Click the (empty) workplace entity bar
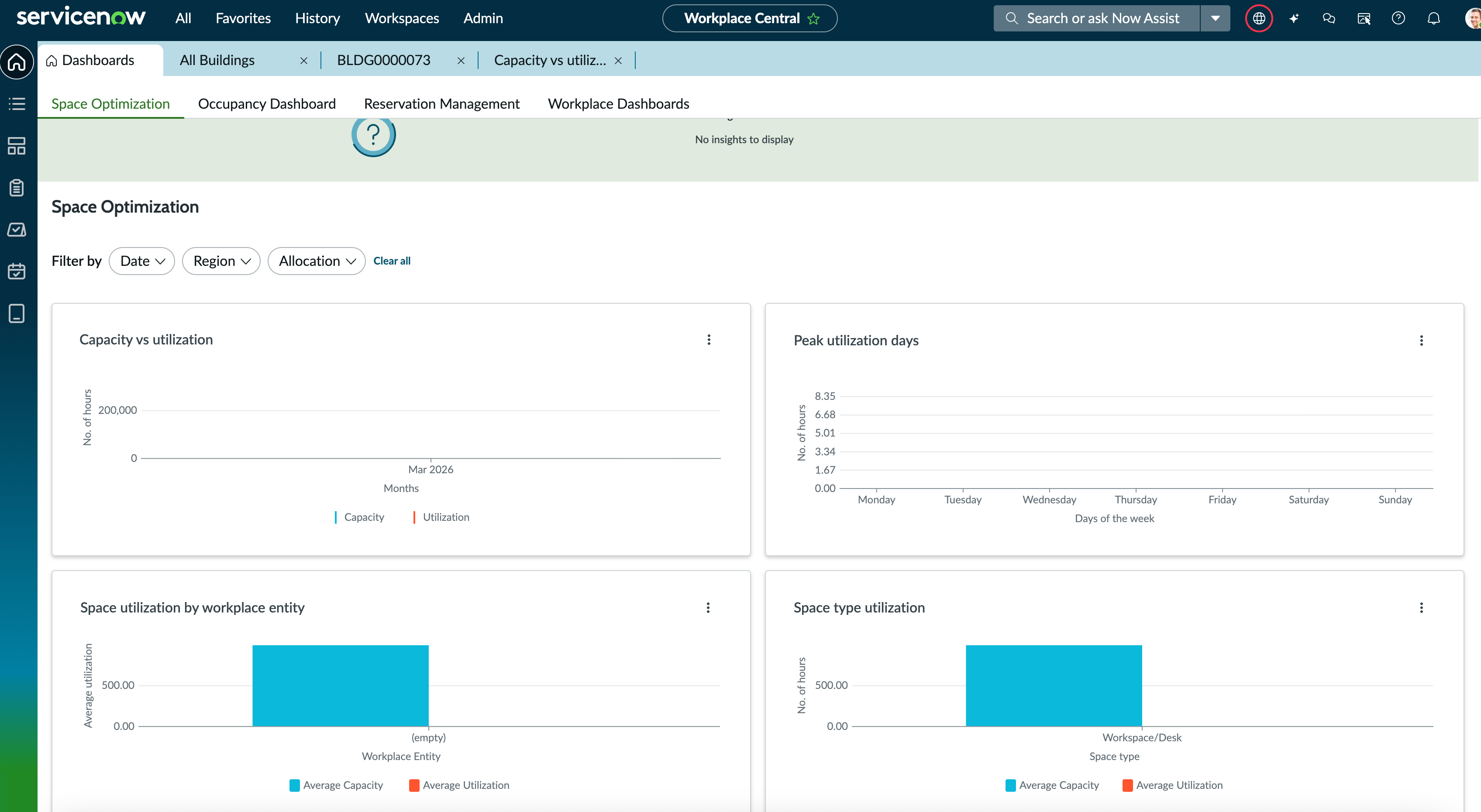 click(341, 685)
